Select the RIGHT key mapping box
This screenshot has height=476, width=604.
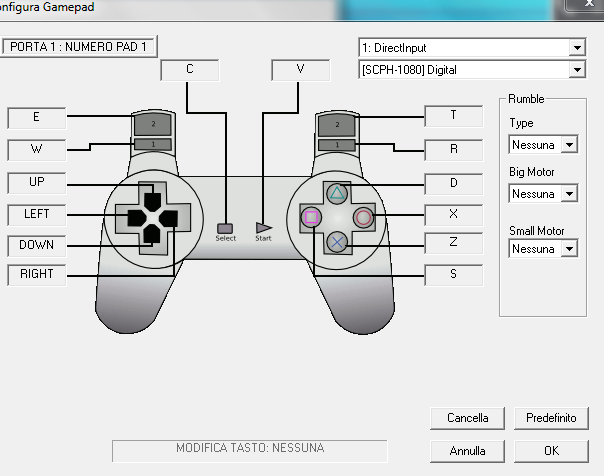(x=37, y=275)
